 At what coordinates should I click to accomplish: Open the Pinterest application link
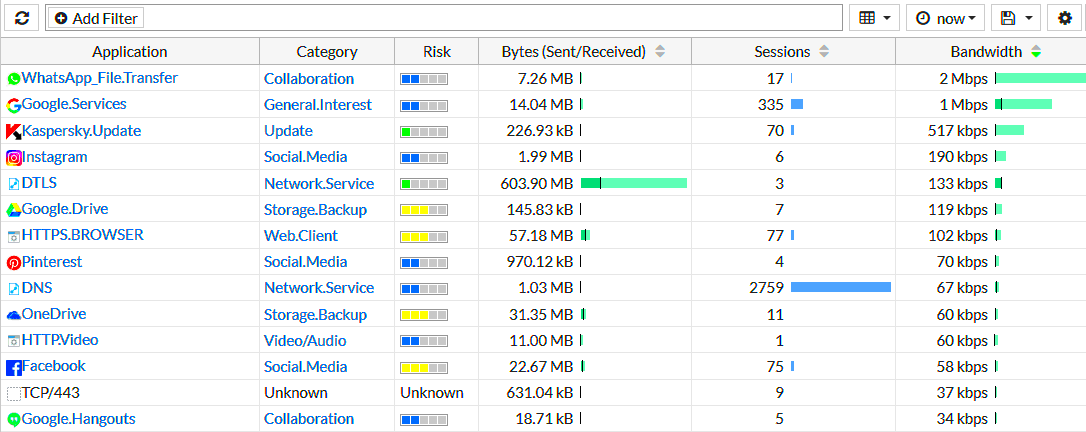click(x=52, y=261)
